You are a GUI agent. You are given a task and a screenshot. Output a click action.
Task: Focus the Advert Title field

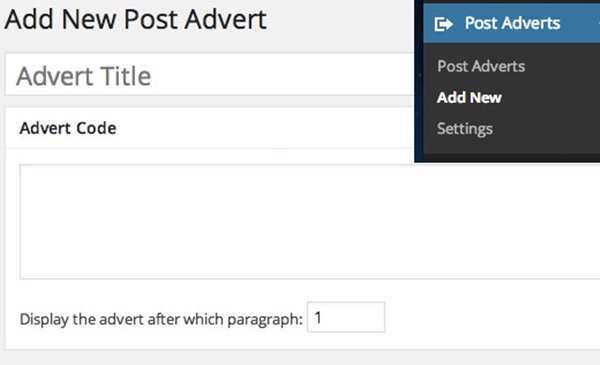(x=210, y=74)
